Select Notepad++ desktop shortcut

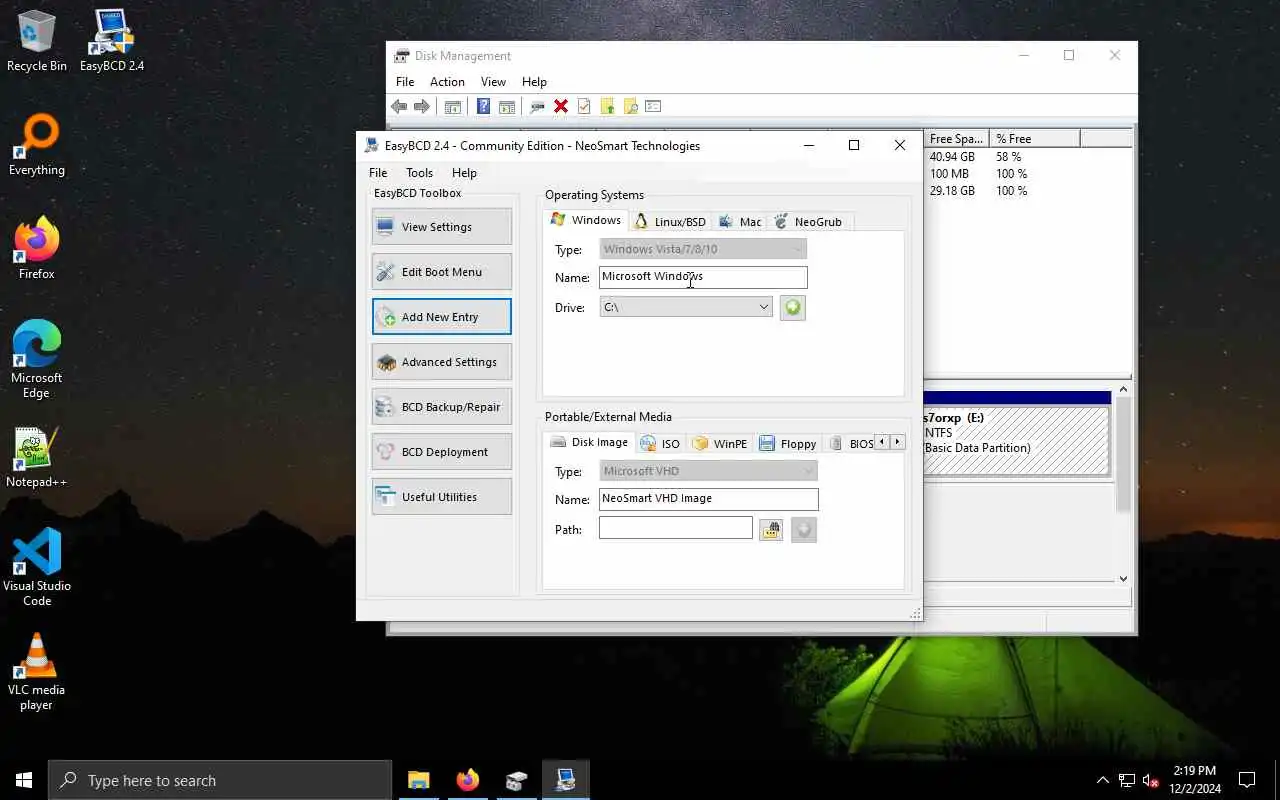37,458
